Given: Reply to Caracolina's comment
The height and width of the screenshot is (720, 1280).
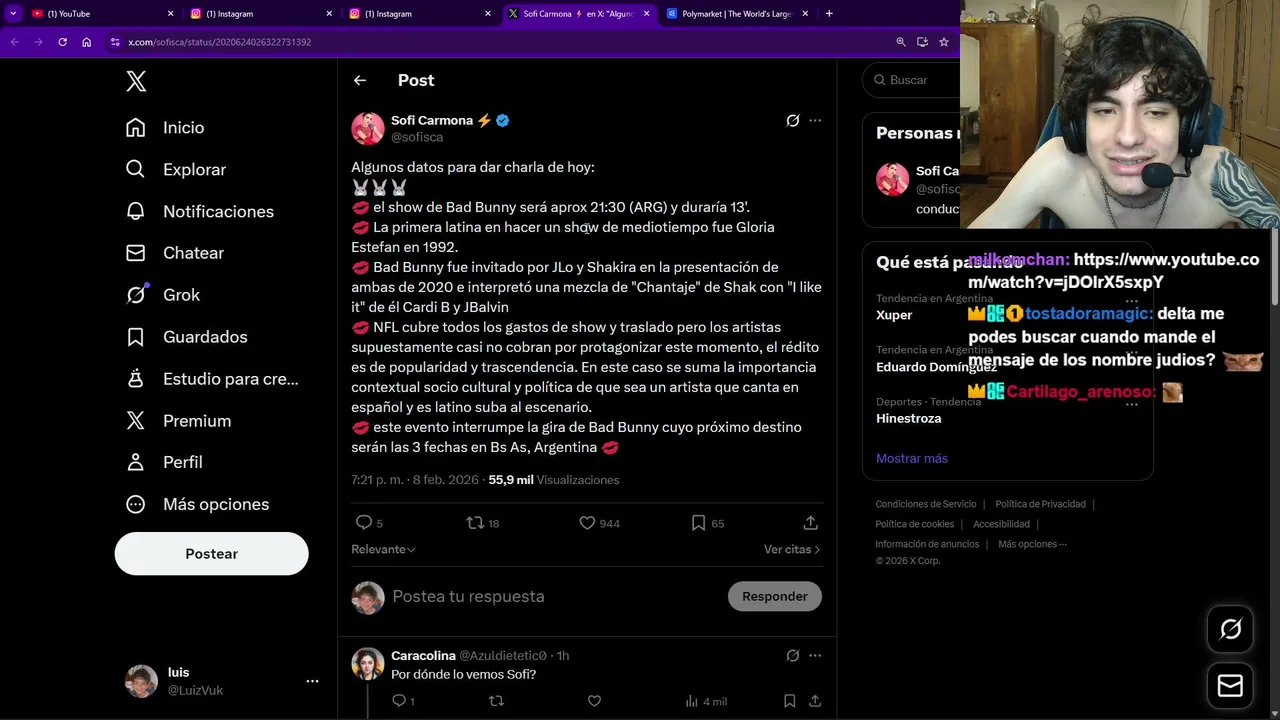Looking at the screenshot, I should click(398, 701).
